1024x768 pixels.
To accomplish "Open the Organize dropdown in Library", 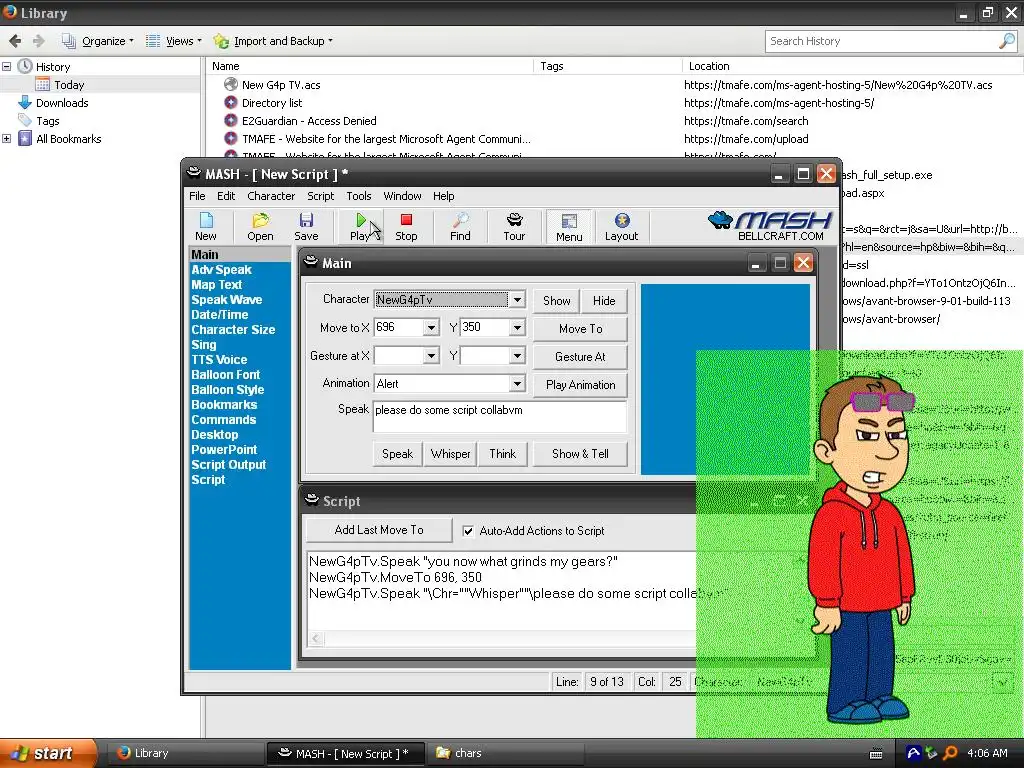I will (x=97, y=41).
